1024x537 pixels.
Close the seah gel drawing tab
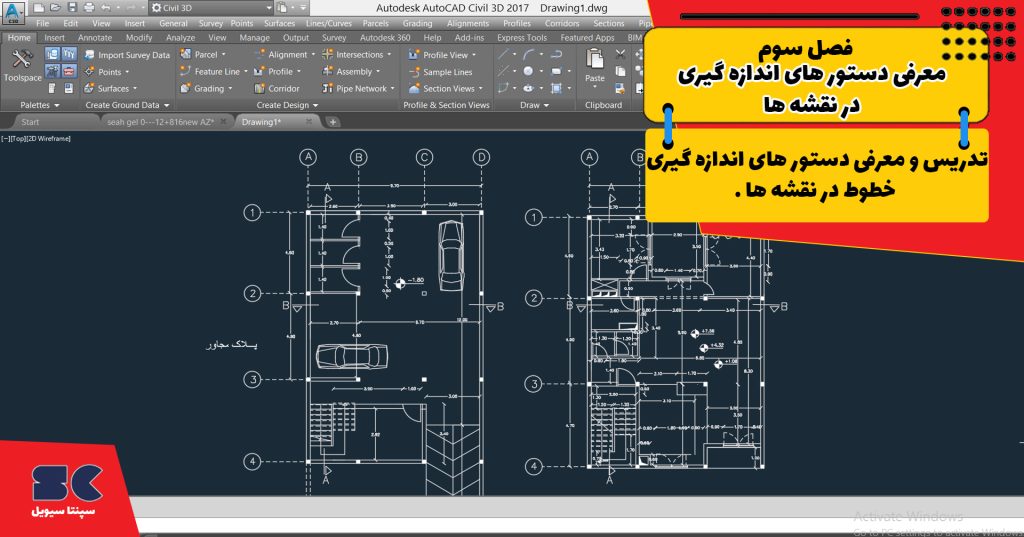click(223, 122)
